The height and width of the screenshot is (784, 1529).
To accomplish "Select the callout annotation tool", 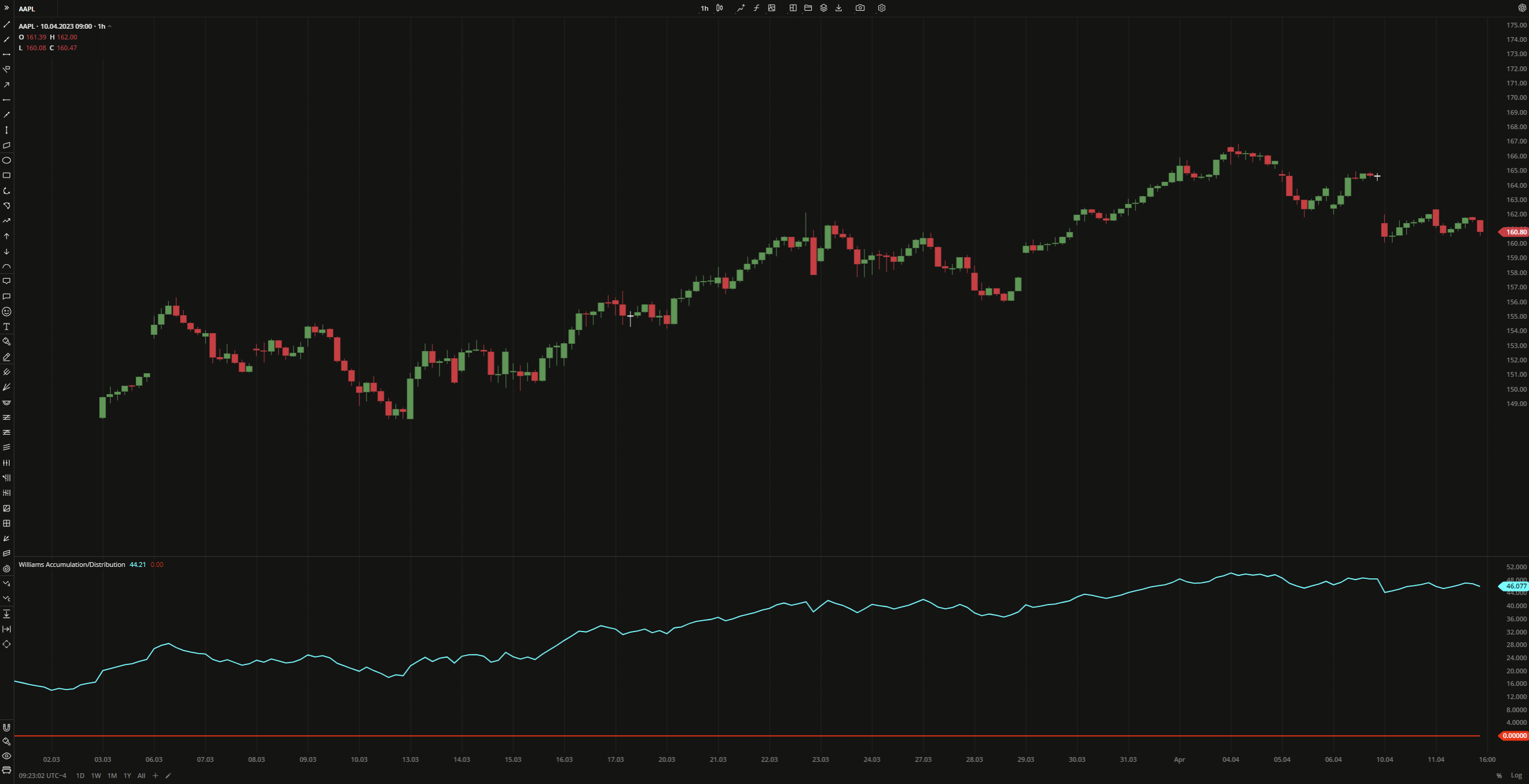I will 7,281.
